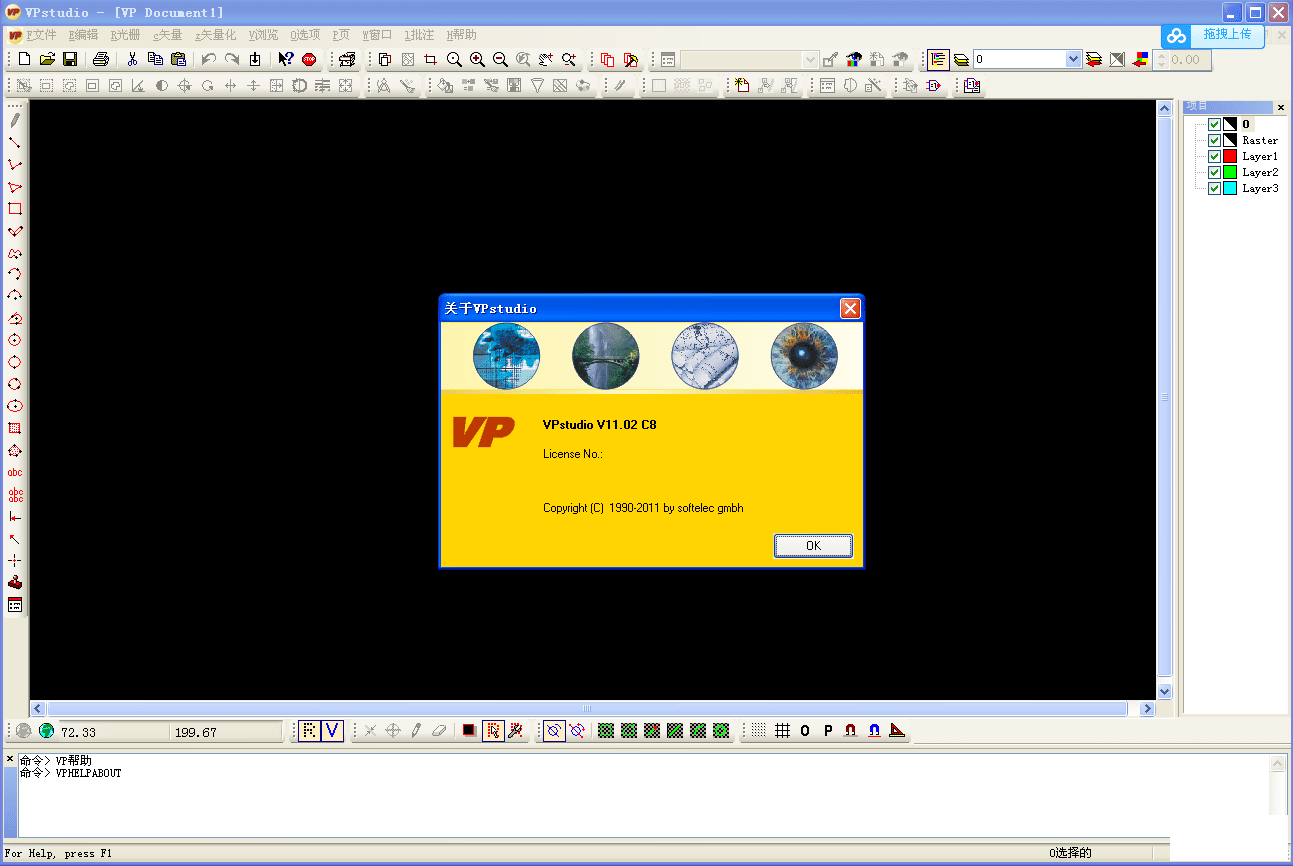Click the X coordinate field showing 72.33

point(113,732)
